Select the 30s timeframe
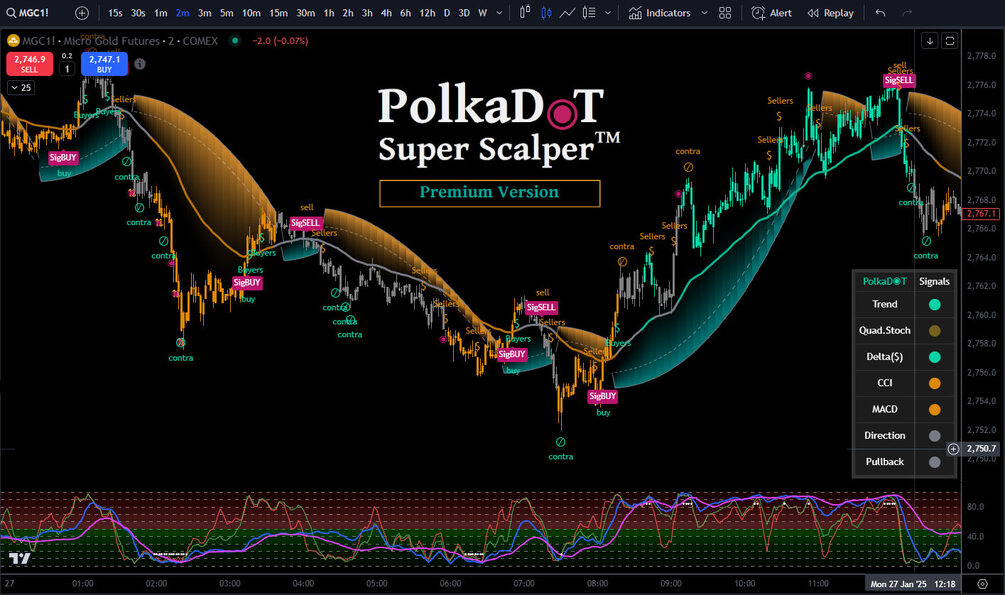The image size is (1005, 595). click(138, 13)
